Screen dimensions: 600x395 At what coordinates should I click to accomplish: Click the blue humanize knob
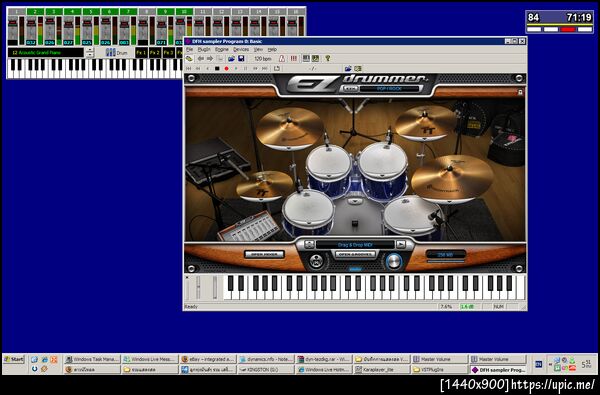394,261
